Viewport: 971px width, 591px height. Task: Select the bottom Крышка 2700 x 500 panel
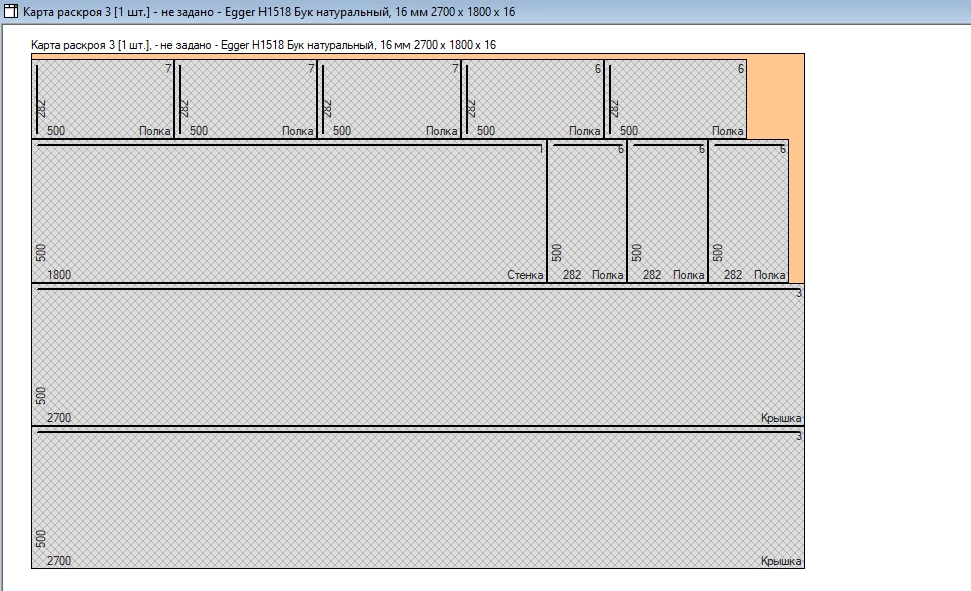pyautogui.click(x=418, y=497)
